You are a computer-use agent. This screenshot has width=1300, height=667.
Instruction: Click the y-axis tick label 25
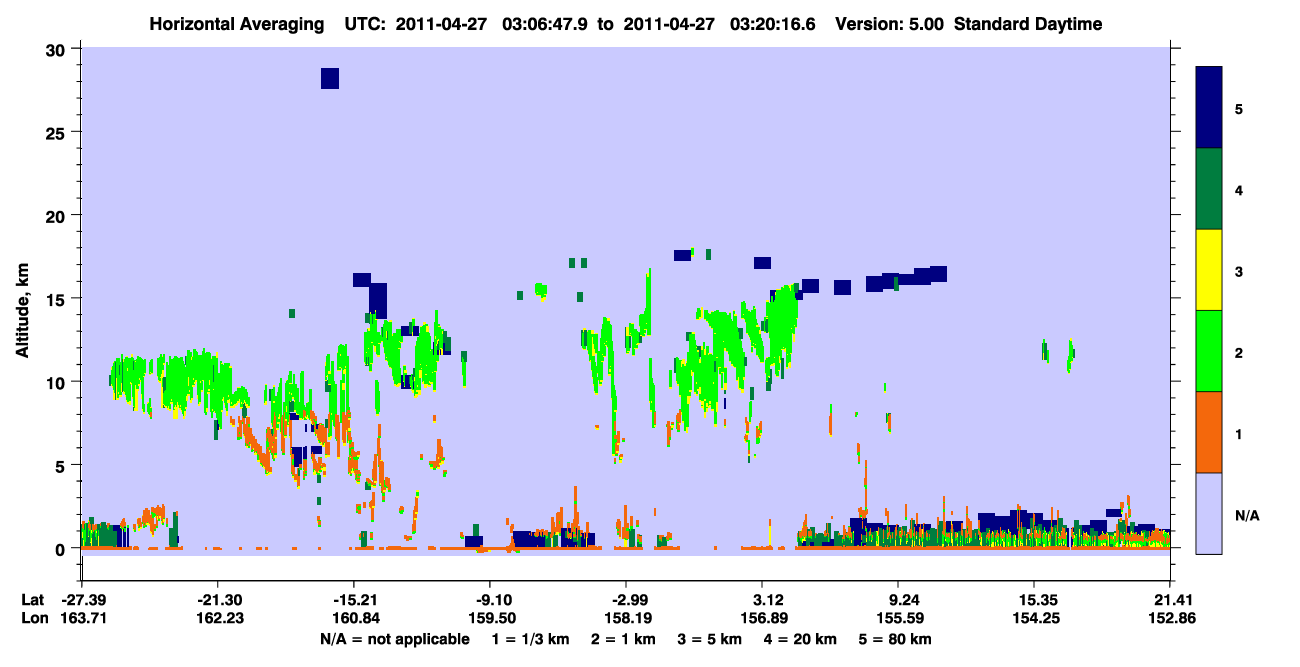pyautogui.click(x=58, y=133)
